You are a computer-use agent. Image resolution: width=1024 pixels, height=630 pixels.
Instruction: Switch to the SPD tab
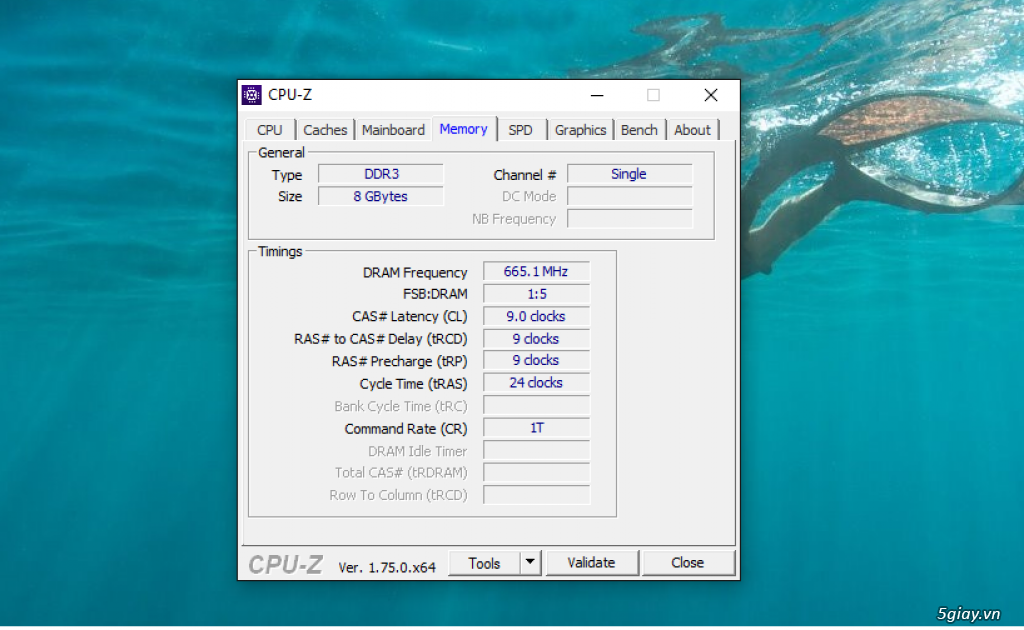[x=520, y=130]
